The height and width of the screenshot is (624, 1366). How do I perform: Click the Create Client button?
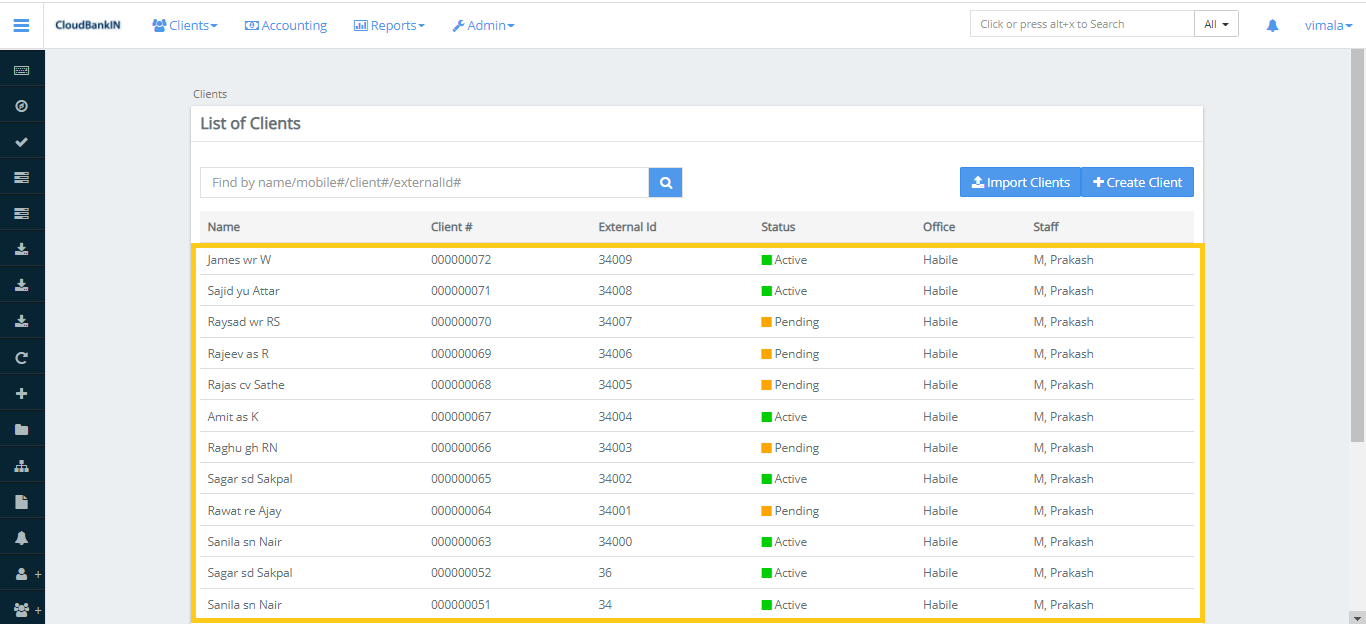click(x=1137, y=182)
